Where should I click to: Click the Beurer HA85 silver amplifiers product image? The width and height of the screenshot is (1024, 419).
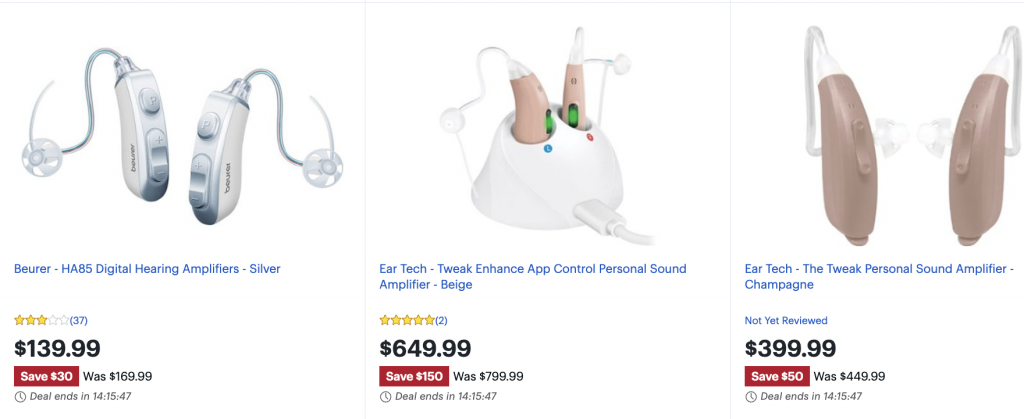[x=182, y=138]
